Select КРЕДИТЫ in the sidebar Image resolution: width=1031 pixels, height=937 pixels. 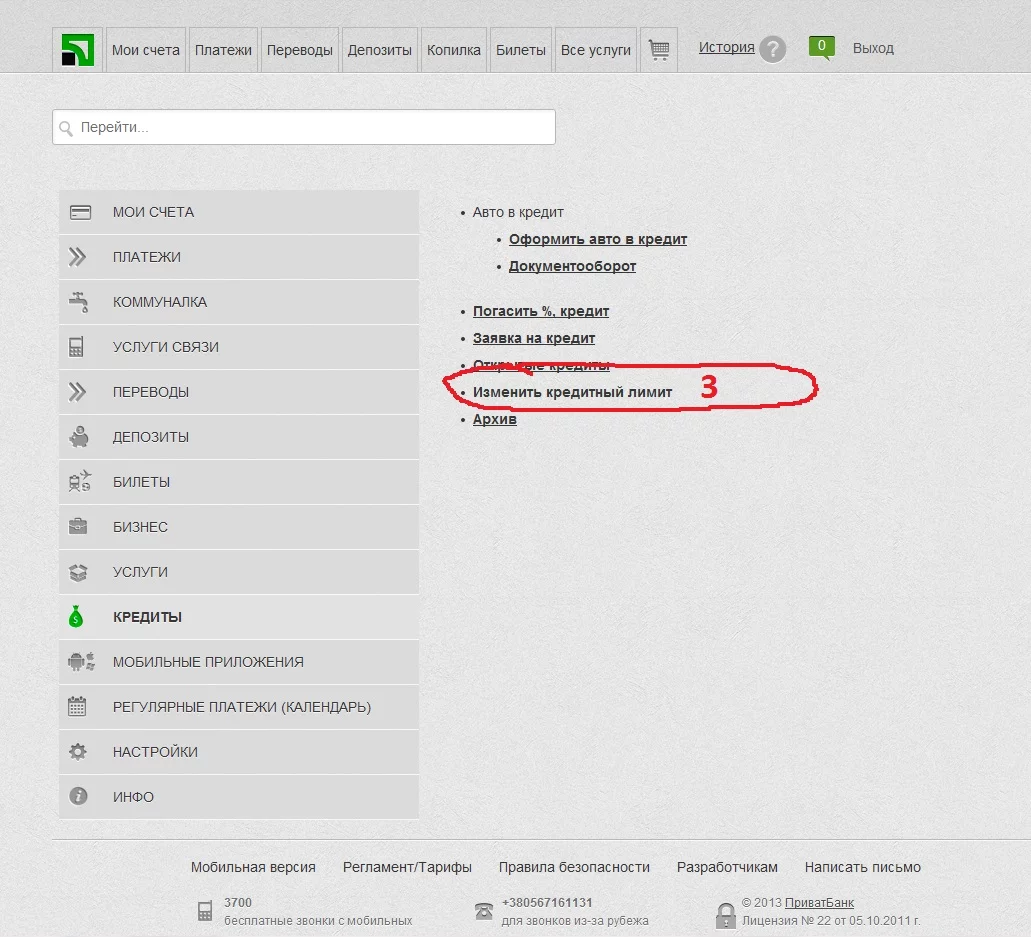click(239, 617)
